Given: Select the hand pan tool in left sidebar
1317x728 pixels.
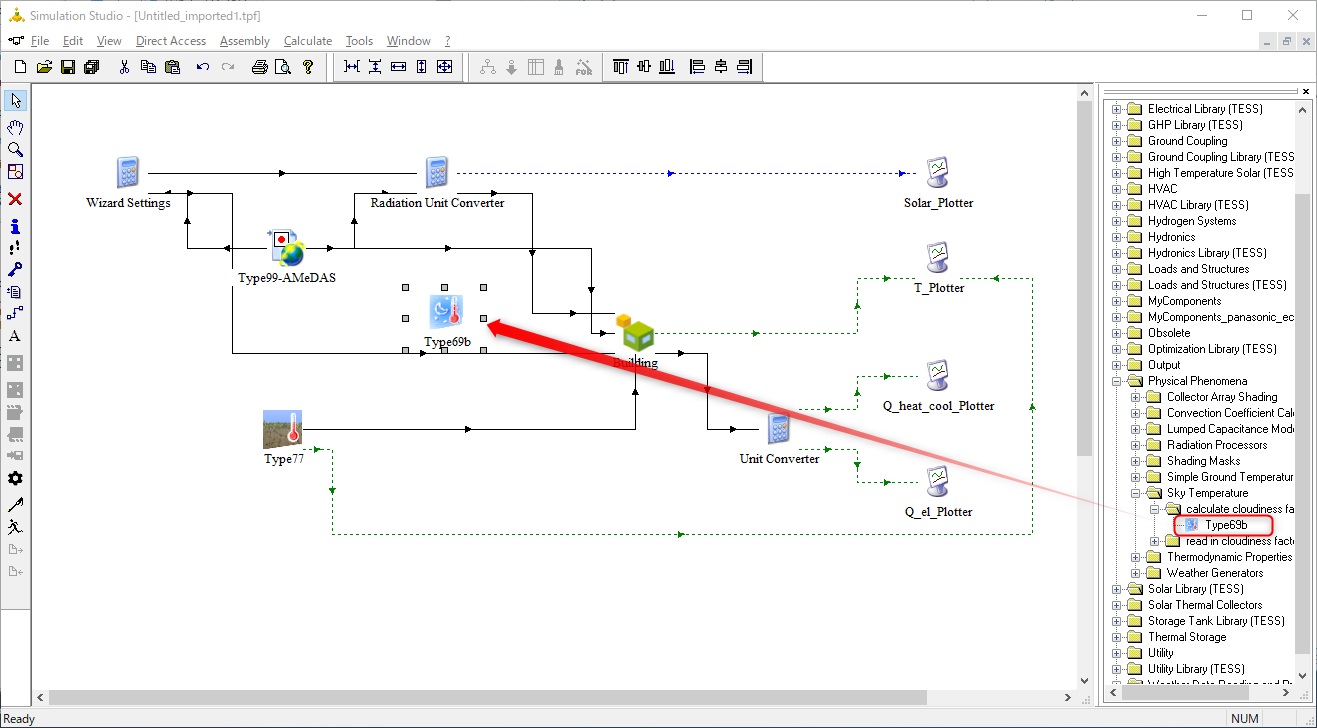Looking at the screenshot, I should click(15, 127).
